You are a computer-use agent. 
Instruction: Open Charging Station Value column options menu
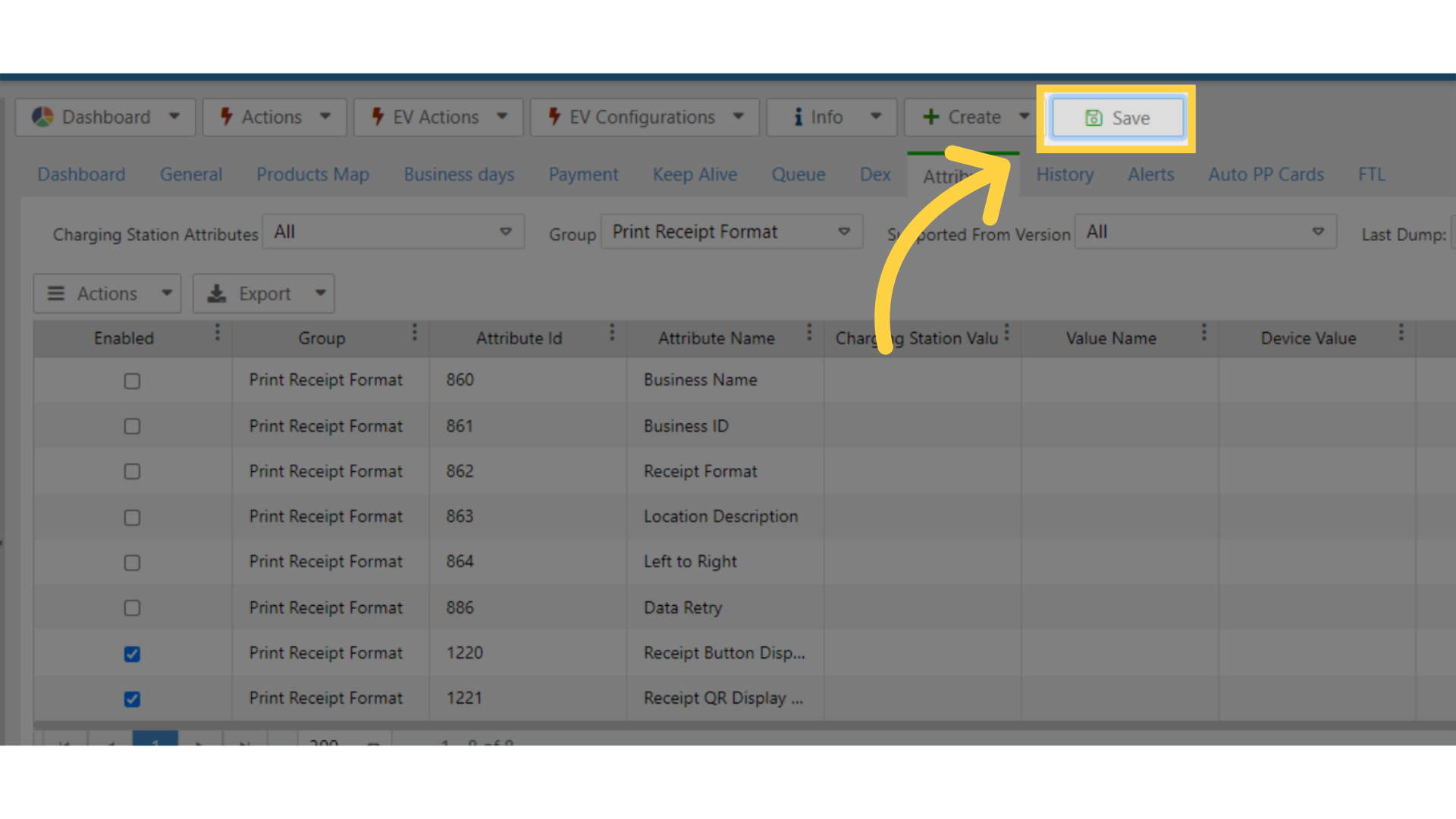[x=1006, y=332]
